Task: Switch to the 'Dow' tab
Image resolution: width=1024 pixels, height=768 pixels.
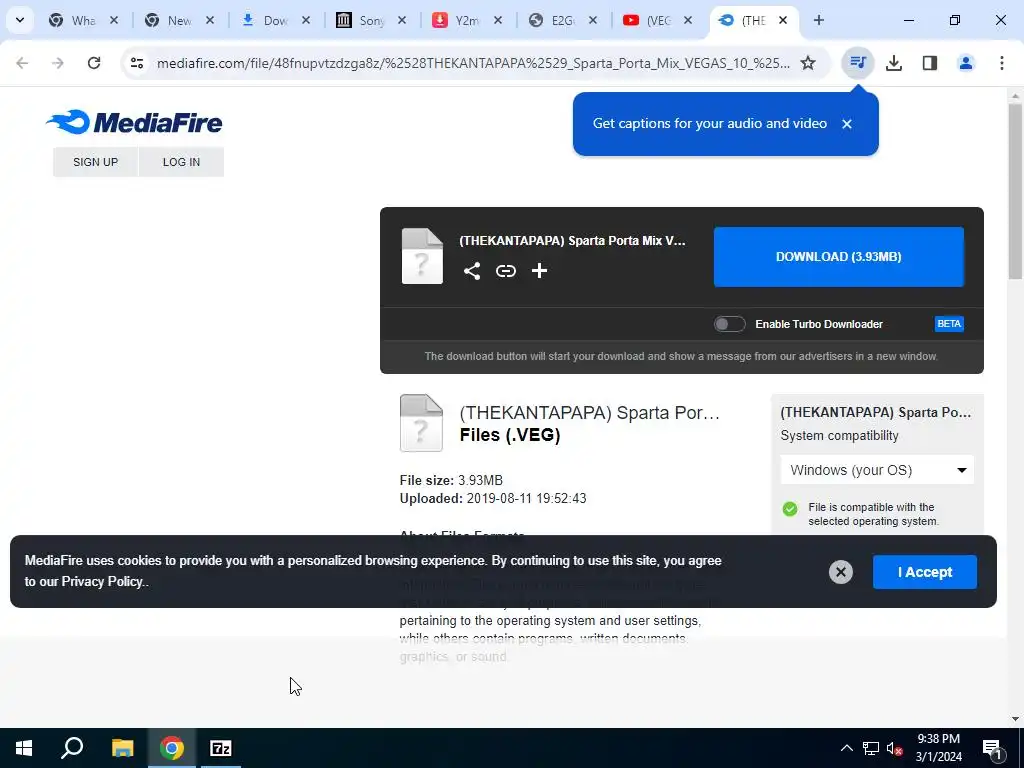Action: (274, 20)
